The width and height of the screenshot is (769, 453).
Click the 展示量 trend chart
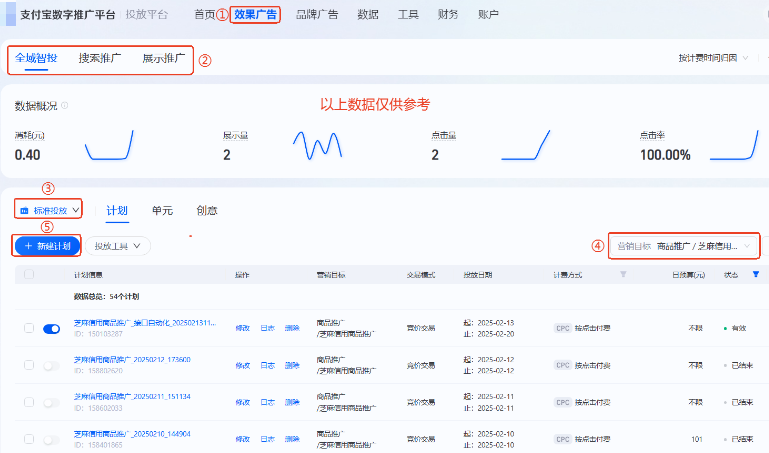point(317,145)
